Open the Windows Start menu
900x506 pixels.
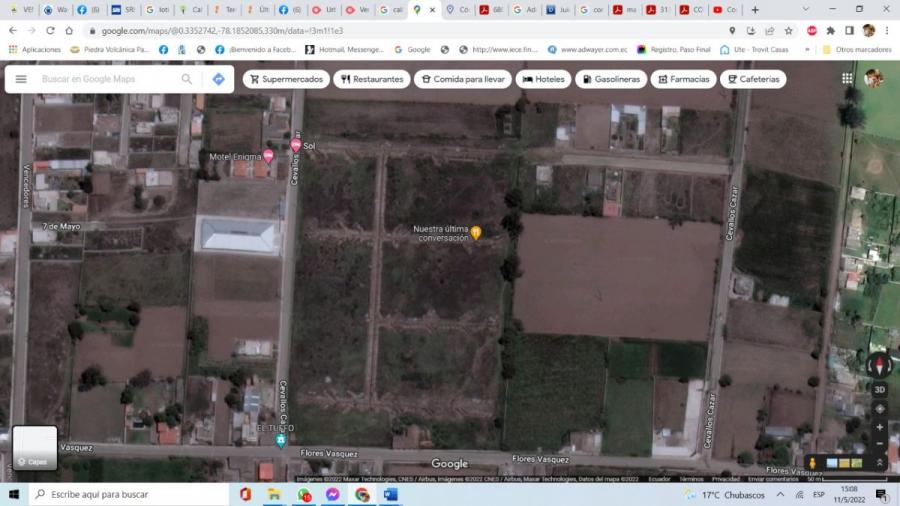point(14,494)
